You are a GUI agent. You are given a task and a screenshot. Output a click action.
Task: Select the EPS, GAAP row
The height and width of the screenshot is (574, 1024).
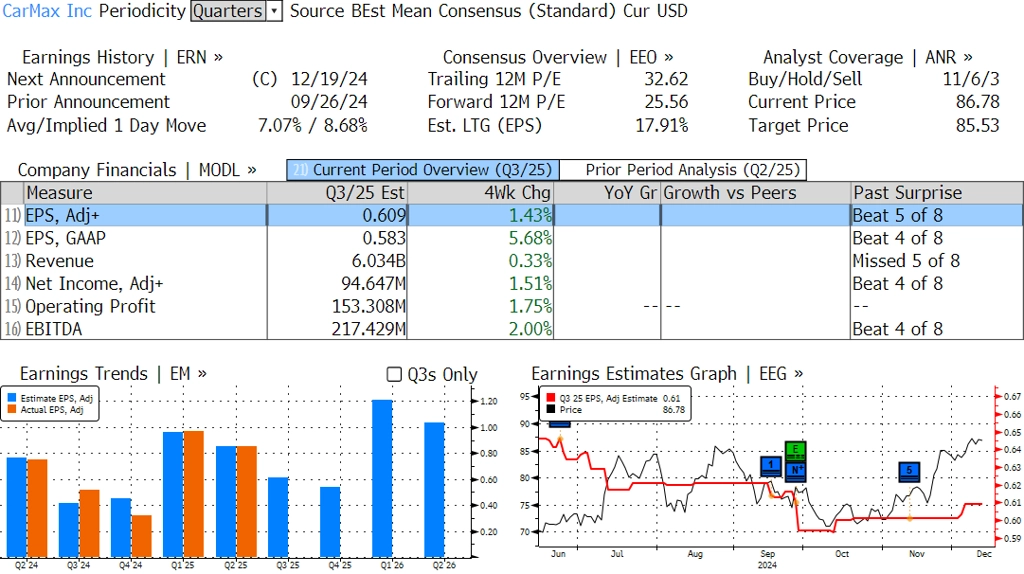click(x=512, y=238)
